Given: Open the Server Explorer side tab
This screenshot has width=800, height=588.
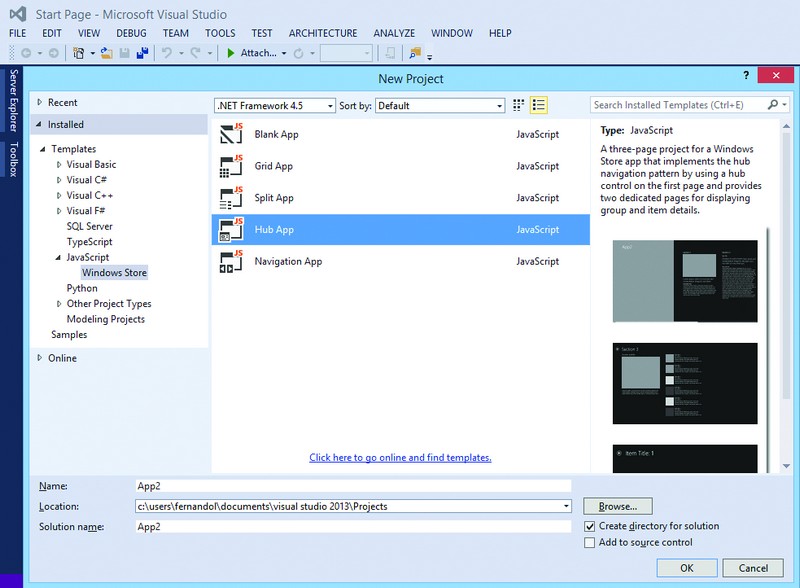Looking at the screenshot, I should tap(14, 101).
